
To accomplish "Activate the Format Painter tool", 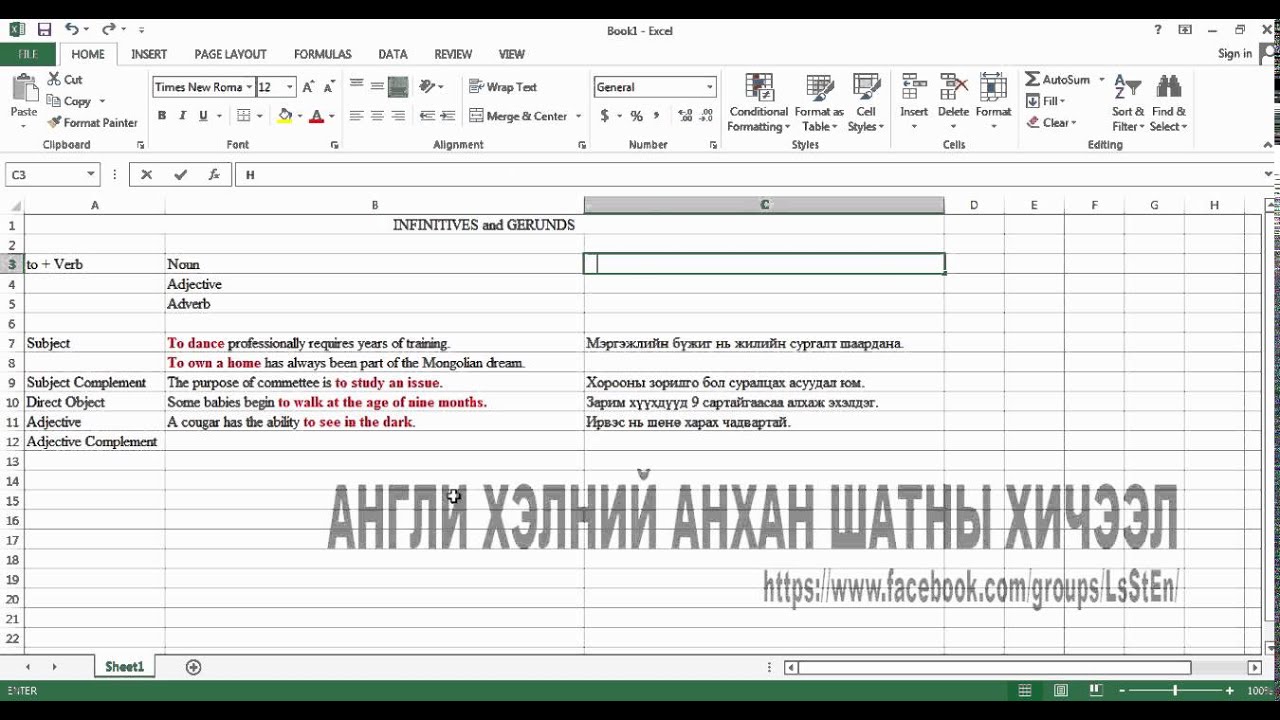I will click(92, 123).
